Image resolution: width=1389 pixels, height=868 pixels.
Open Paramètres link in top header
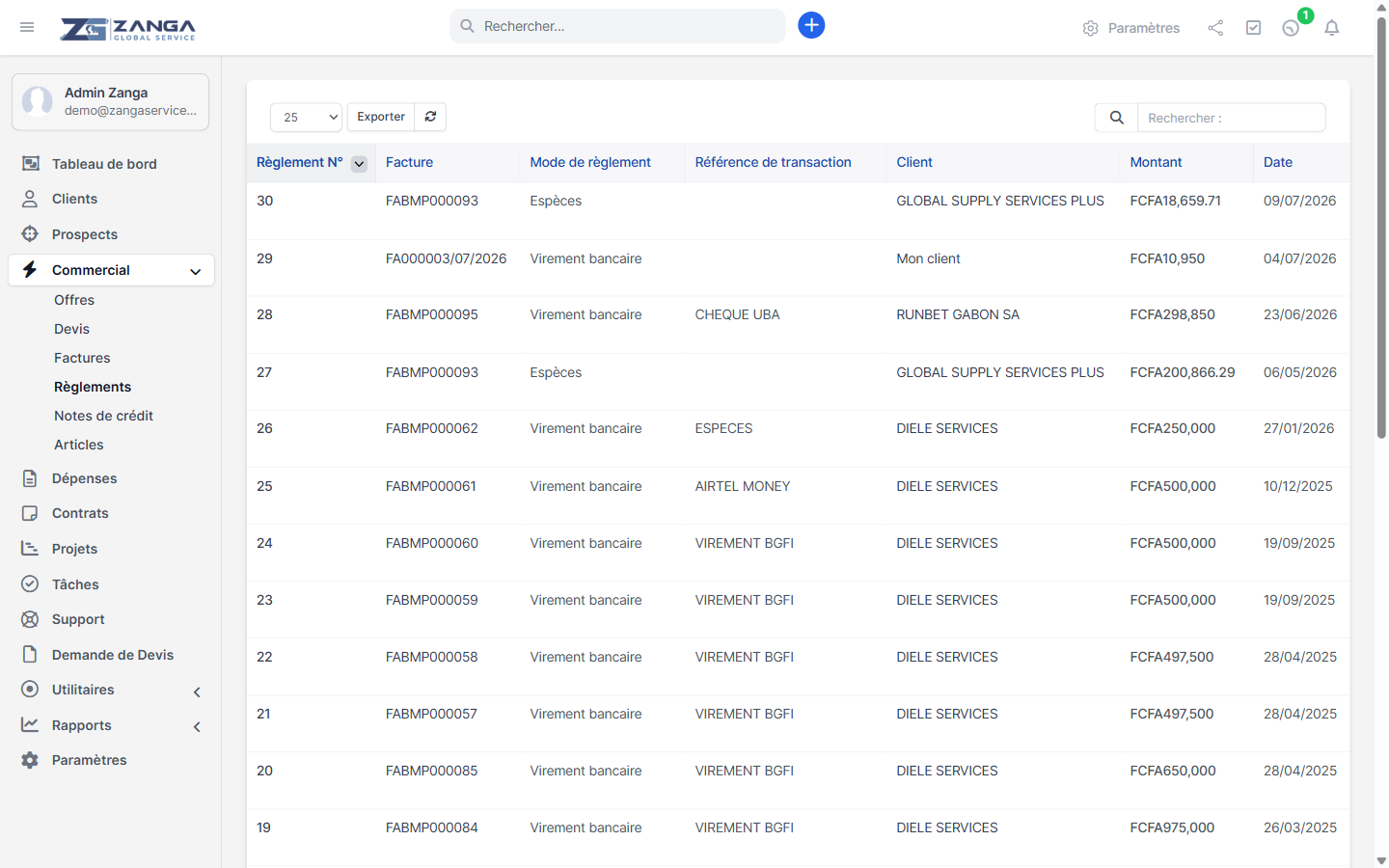(x=1143, y=28)
